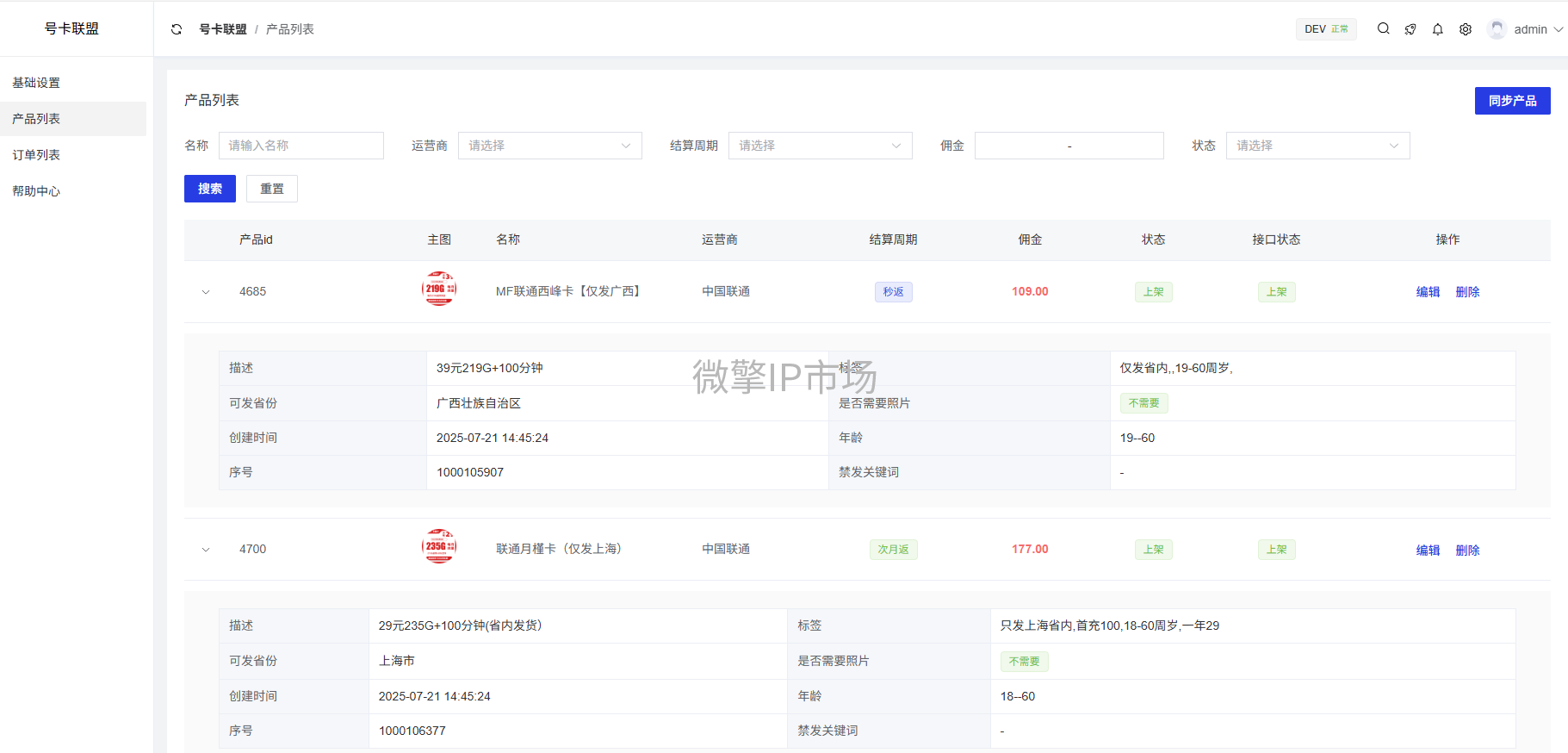The image size is (1568, 753).
Task: Click product 4700 main image thumbnail
Action: click(x=439, y=546)
